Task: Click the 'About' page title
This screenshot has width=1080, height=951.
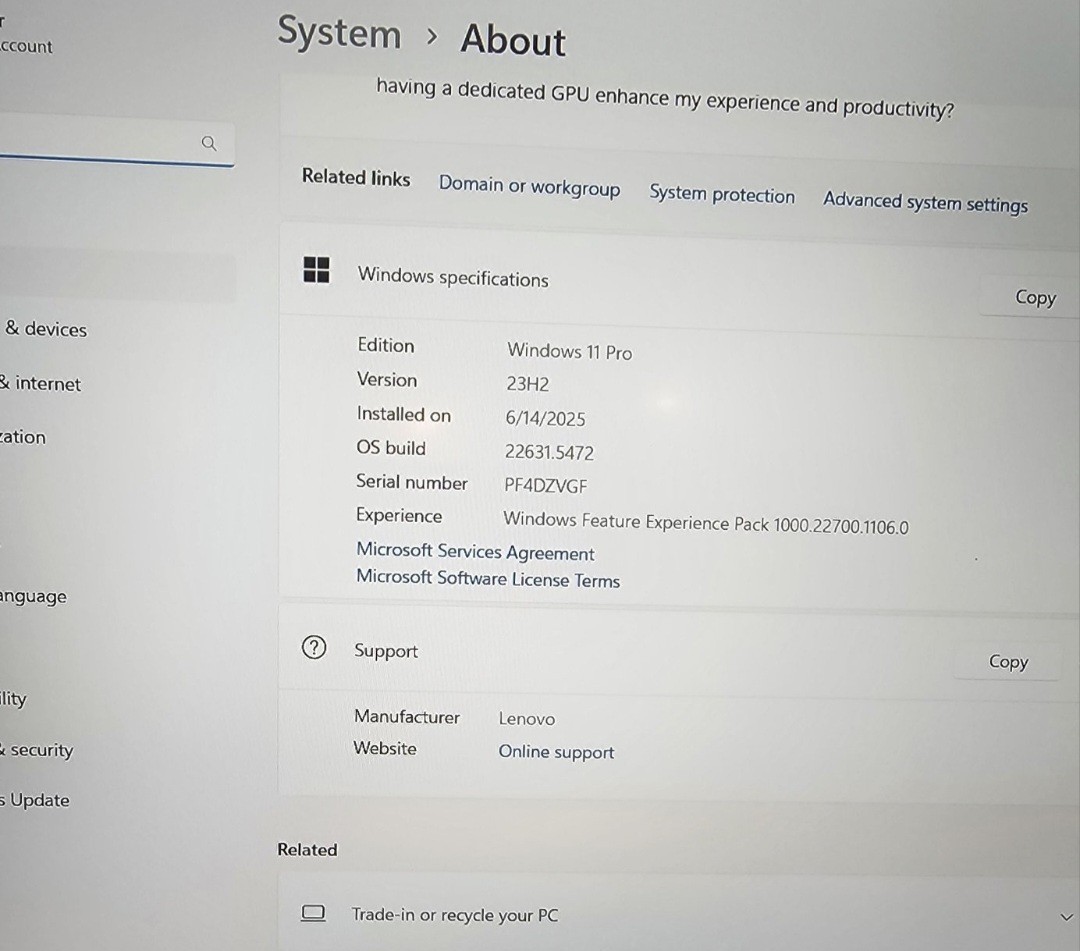Action: pos(513,39)
